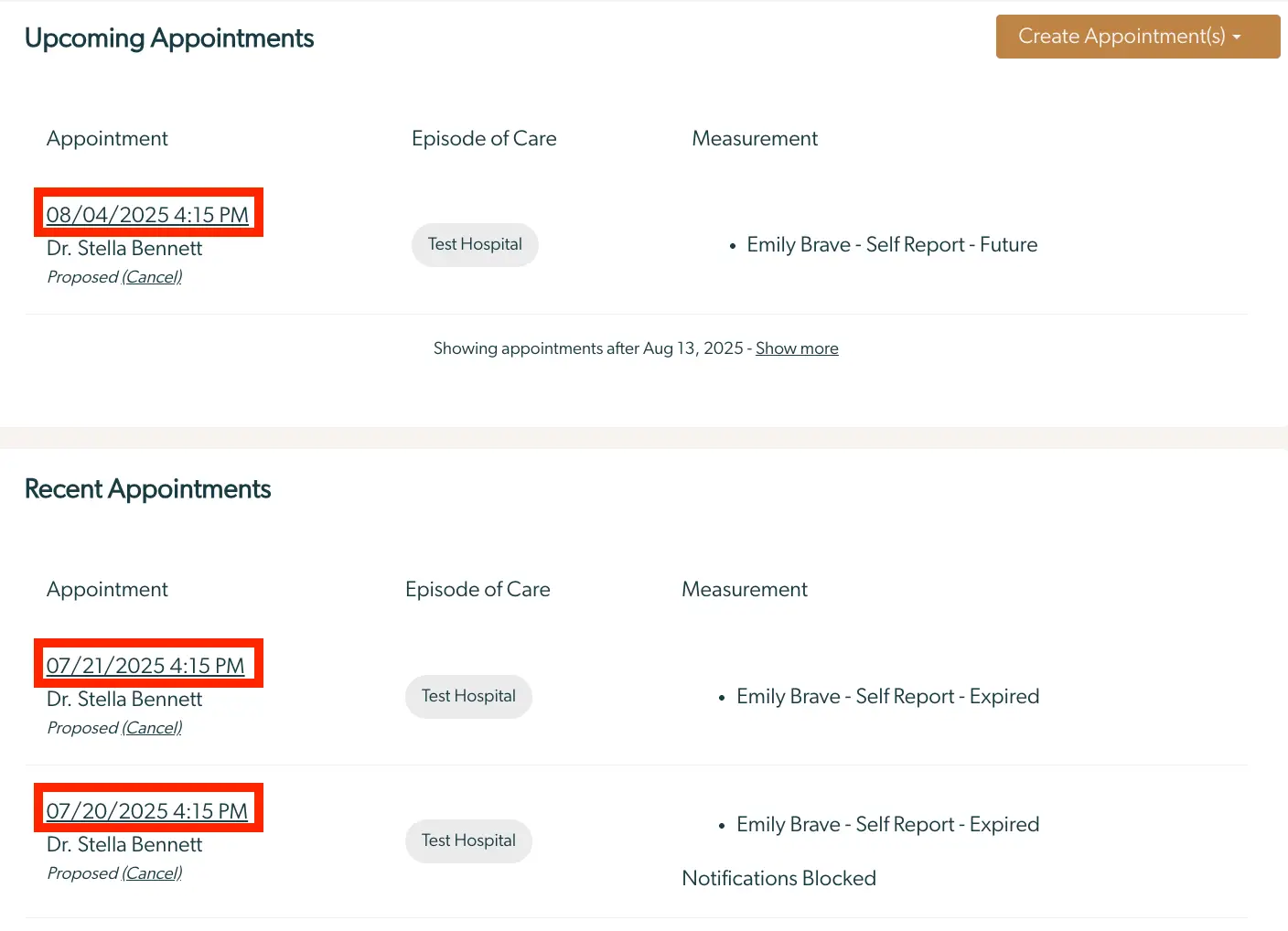The image size is (1288, 931).
Task: Cancel the 07/21/2025 proposed appointment
Action: (152, 728)
